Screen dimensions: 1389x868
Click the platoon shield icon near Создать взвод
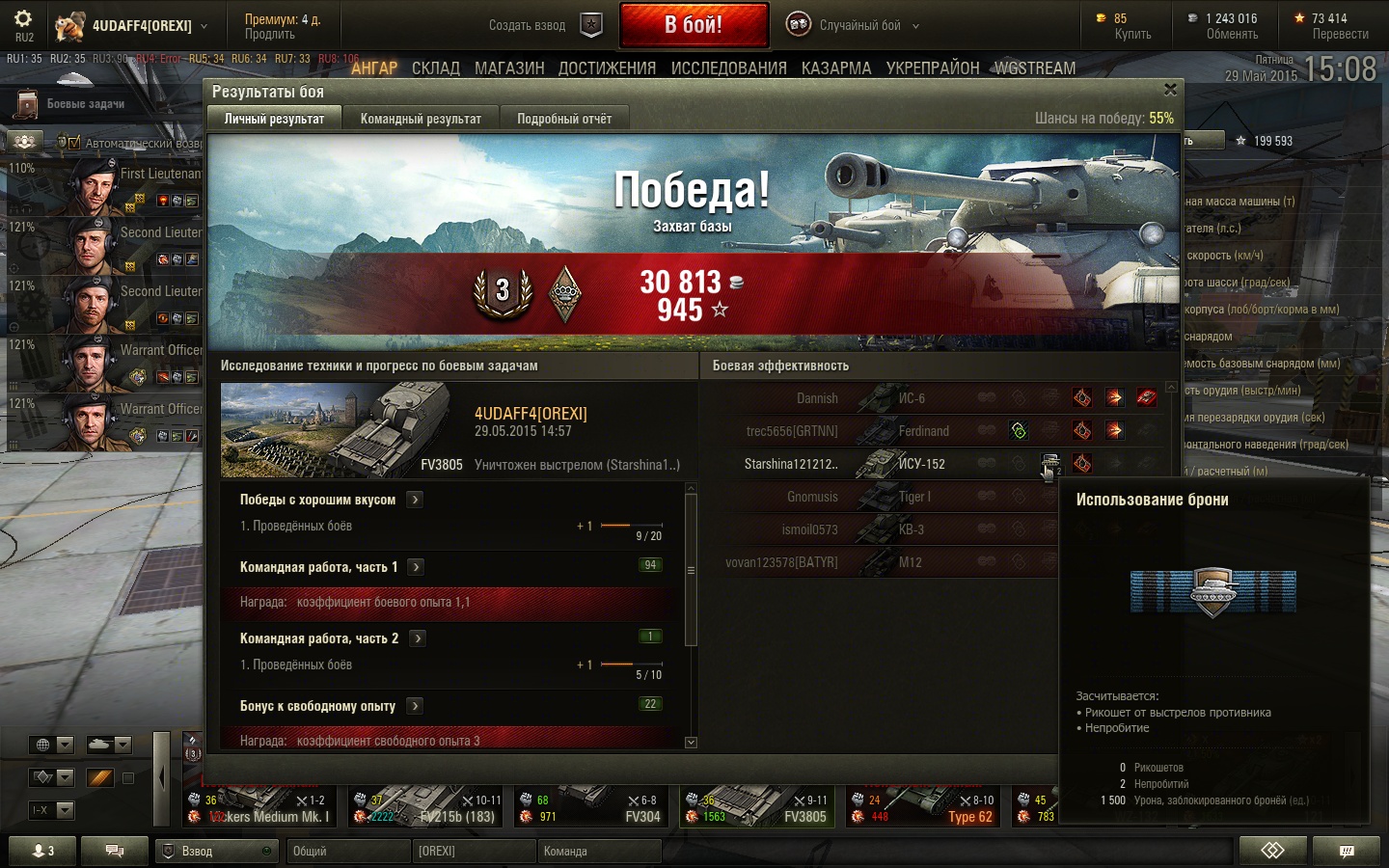click(x=591, y=25)
